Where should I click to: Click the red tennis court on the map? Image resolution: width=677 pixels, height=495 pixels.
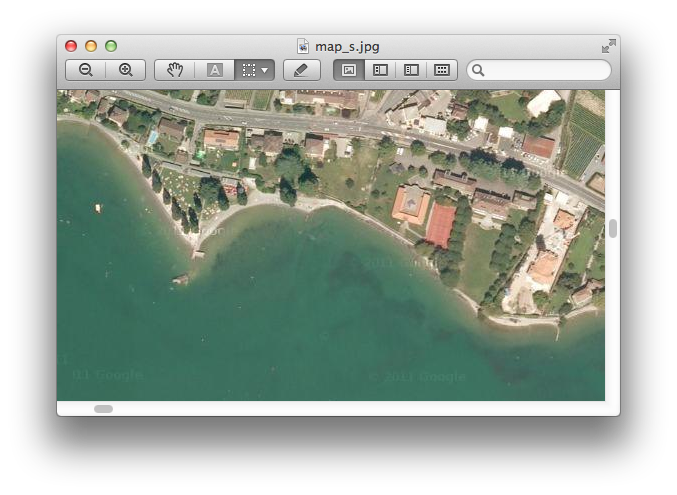441,226
